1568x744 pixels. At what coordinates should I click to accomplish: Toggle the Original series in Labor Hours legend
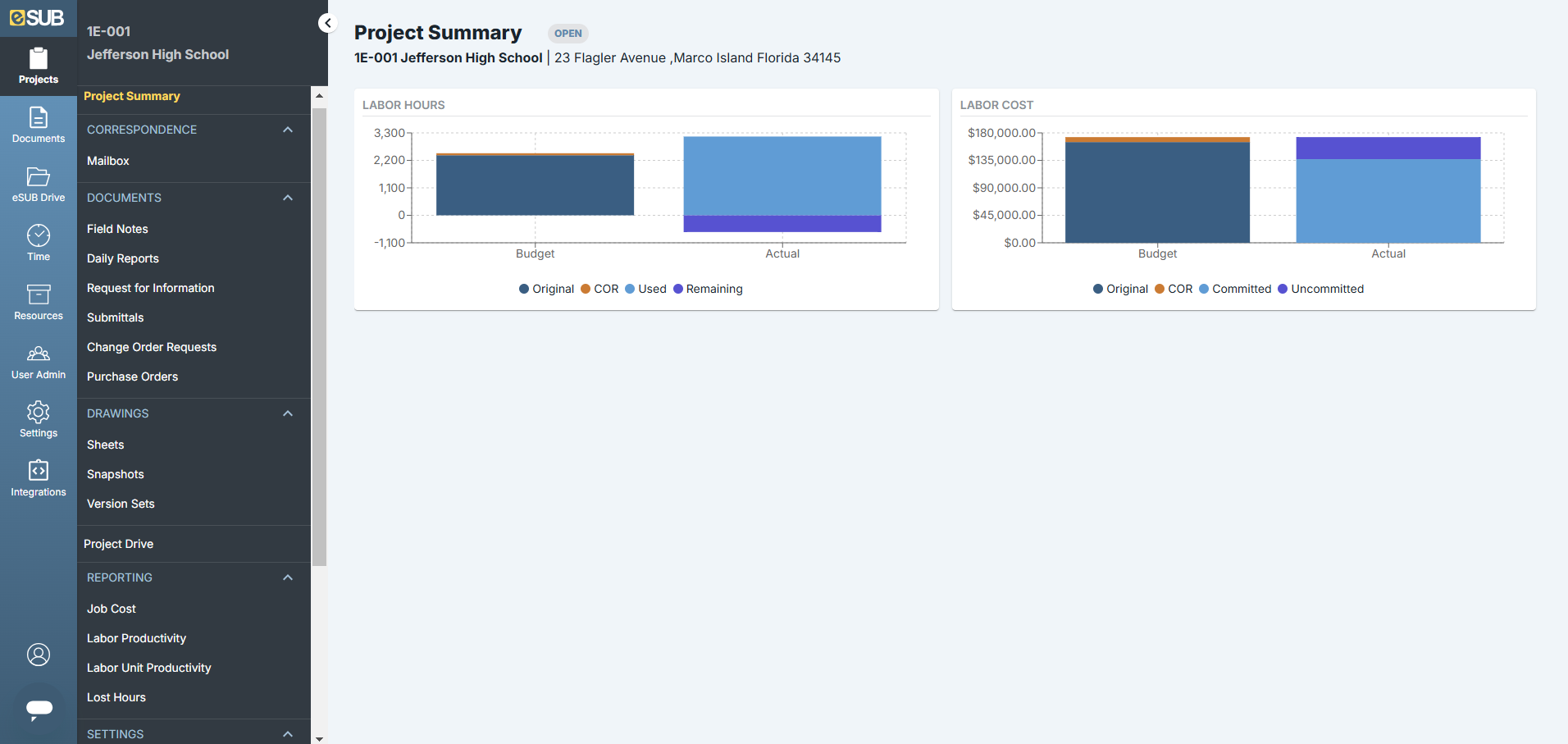point(546,289)
